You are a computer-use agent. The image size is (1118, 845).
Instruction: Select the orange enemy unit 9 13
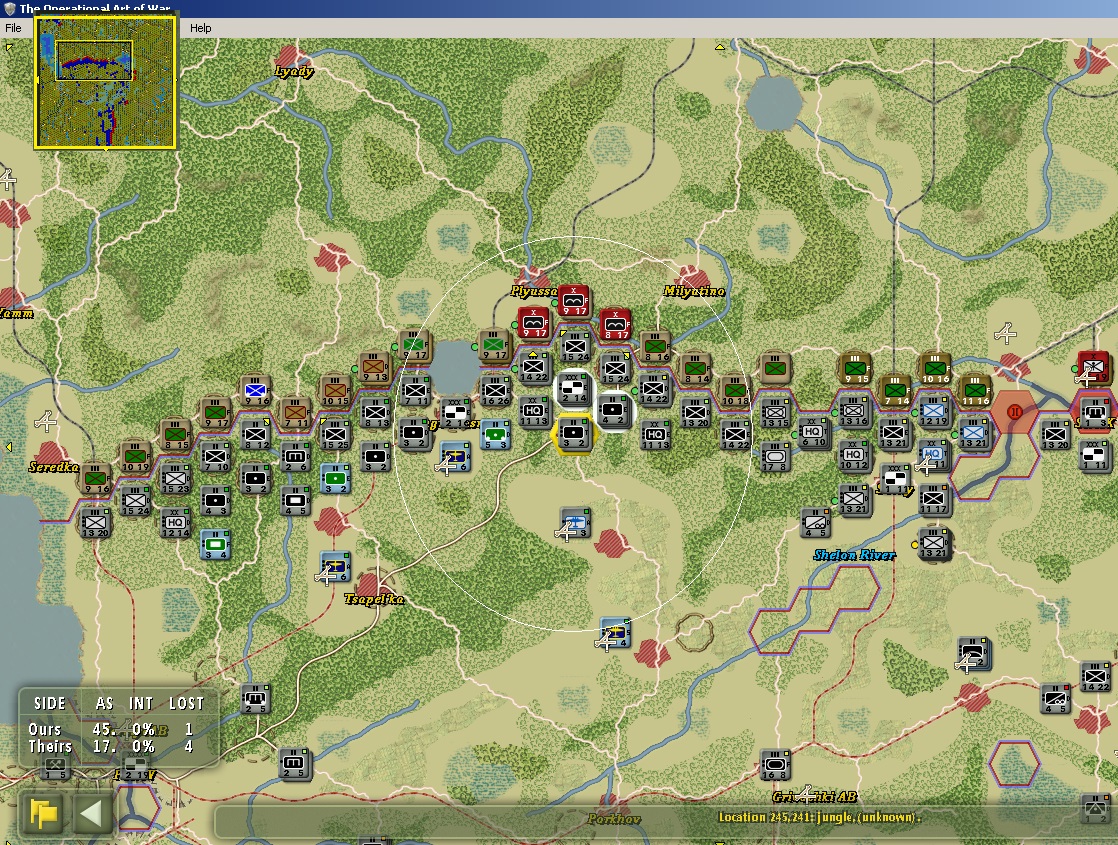click(374, 368)
